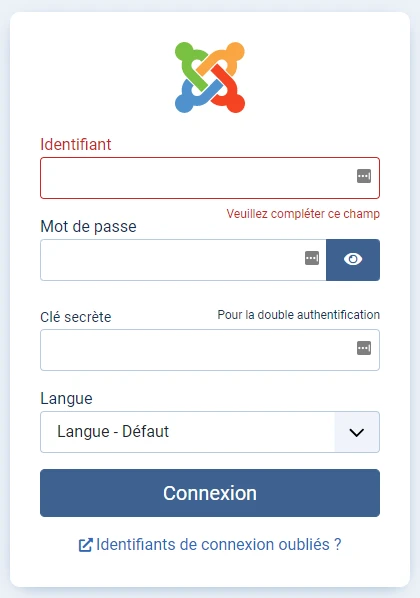Click the 'Veuillez compléter ce champ' error message
Image resolution: width=420 pixels, height=598 pixels.
(303, 214)
